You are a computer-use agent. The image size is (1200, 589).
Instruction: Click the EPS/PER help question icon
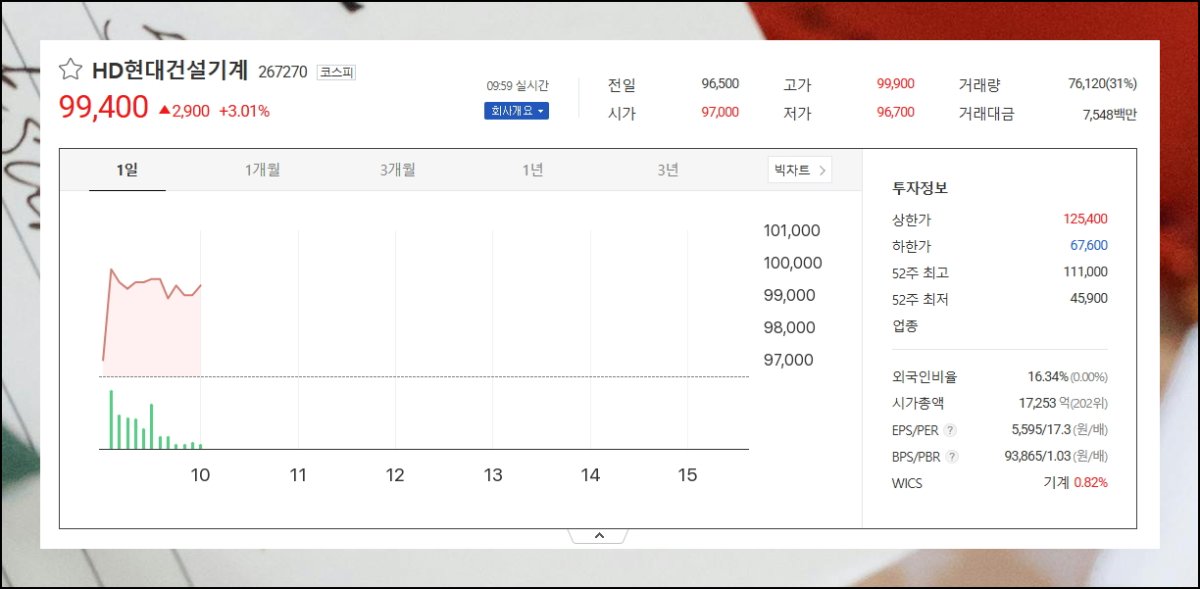click(x=951, y=430)
